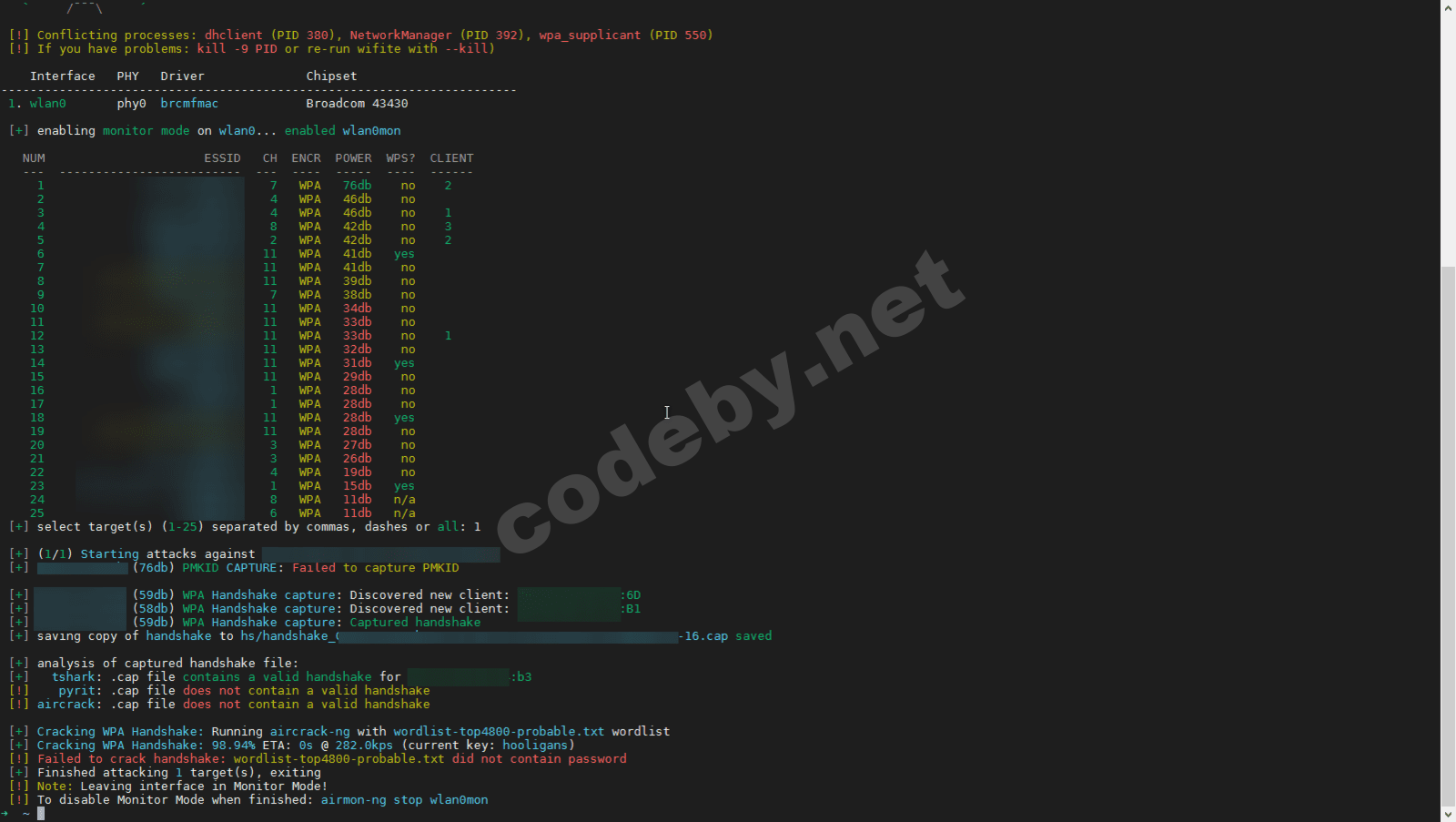Click the "airmon-ng stop wlan0mon" command text
This screenshot has height=822, width=1456.
click(405, 800)
